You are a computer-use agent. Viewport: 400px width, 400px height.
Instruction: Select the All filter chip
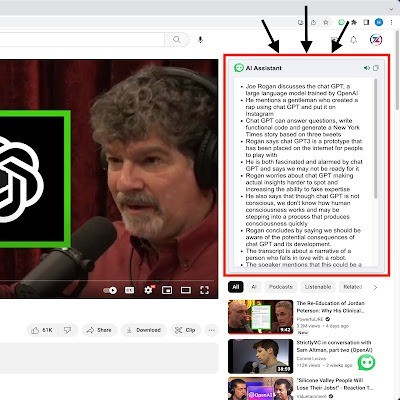click(x=236, y=287)
